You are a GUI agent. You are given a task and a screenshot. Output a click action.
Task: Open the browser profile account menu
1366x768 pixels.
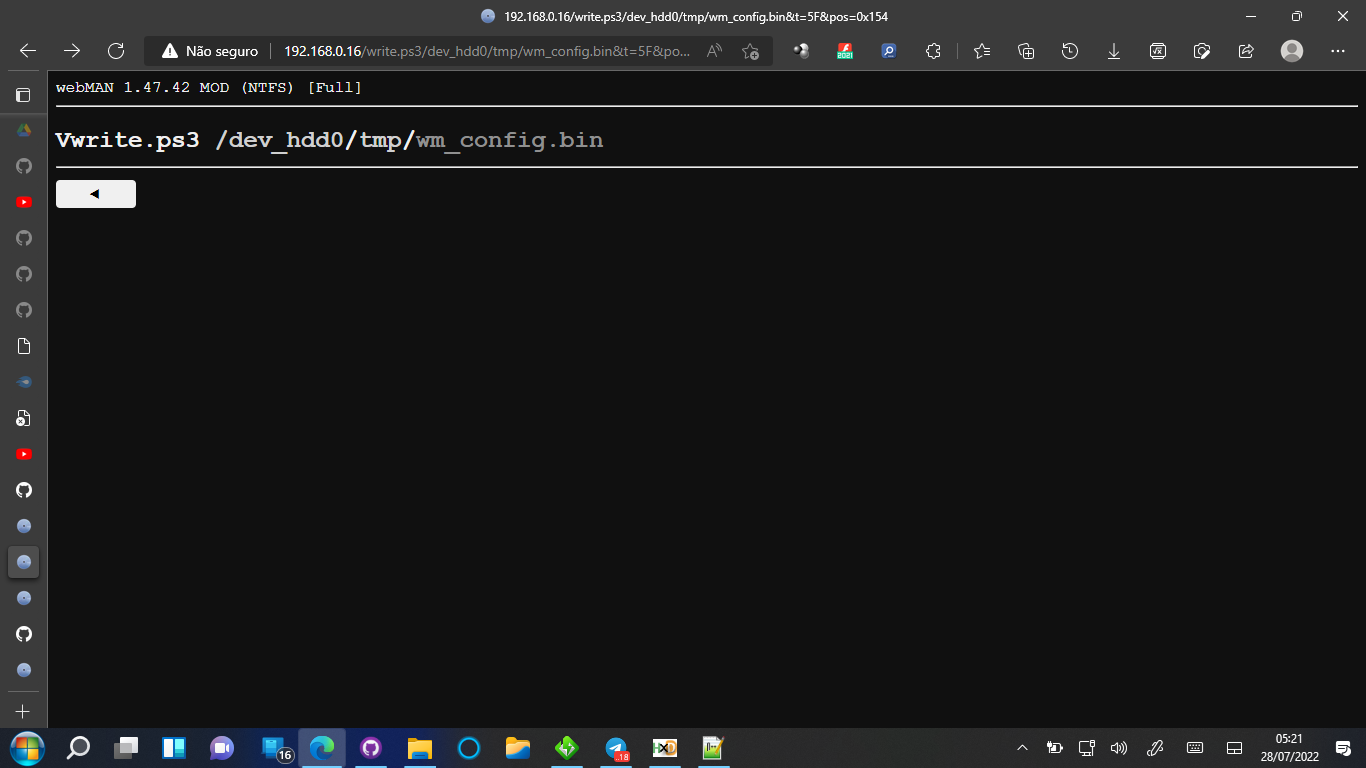1291,50
